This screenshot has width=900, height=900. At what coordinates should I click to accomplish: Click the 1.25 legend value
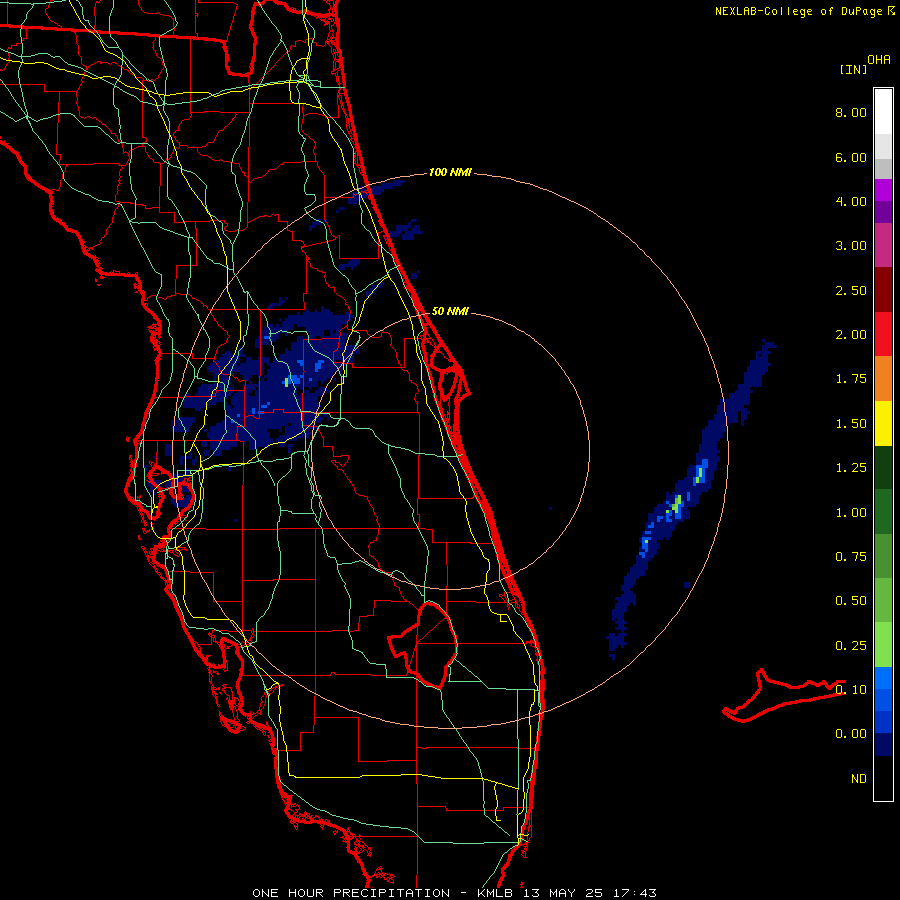[x=851, y=468]
